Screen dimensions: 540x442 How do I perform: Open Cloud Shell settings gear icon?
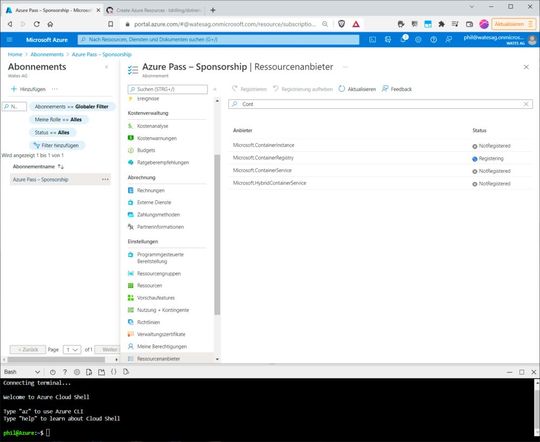77,372
